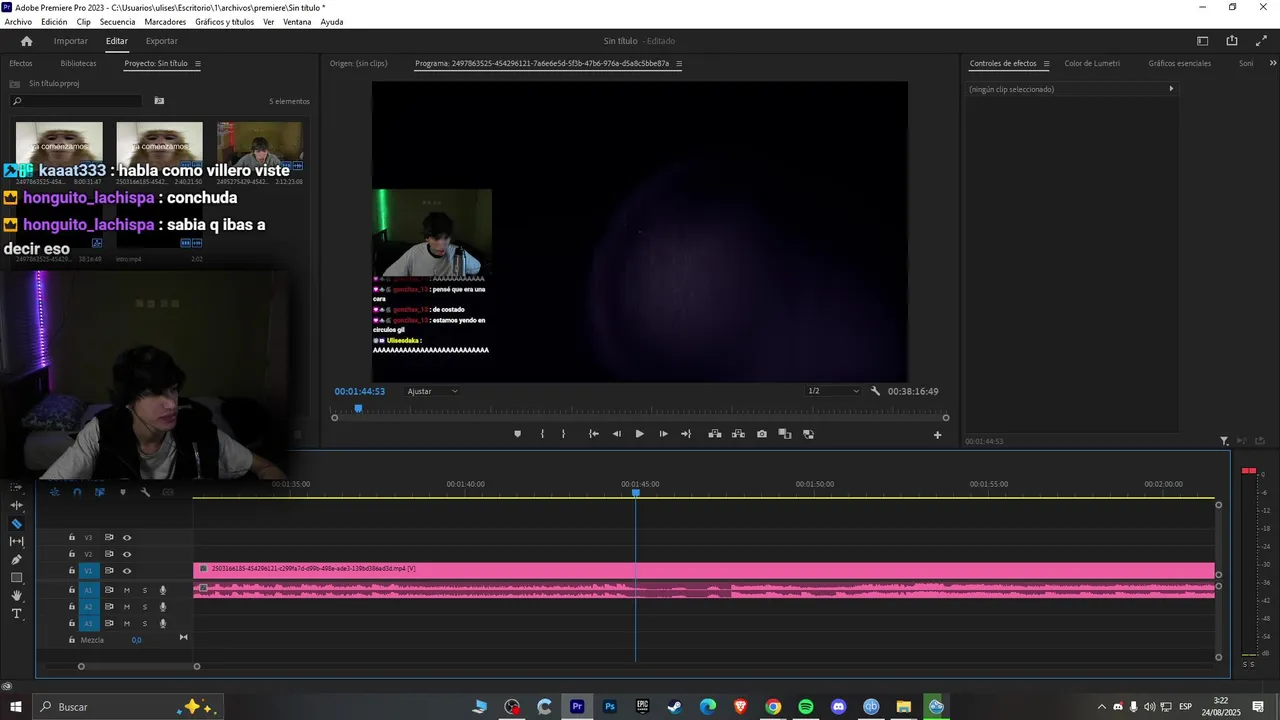Open Quick Export share icon
This screenshot has width=1280, height=720.
tap(1232, 41)
